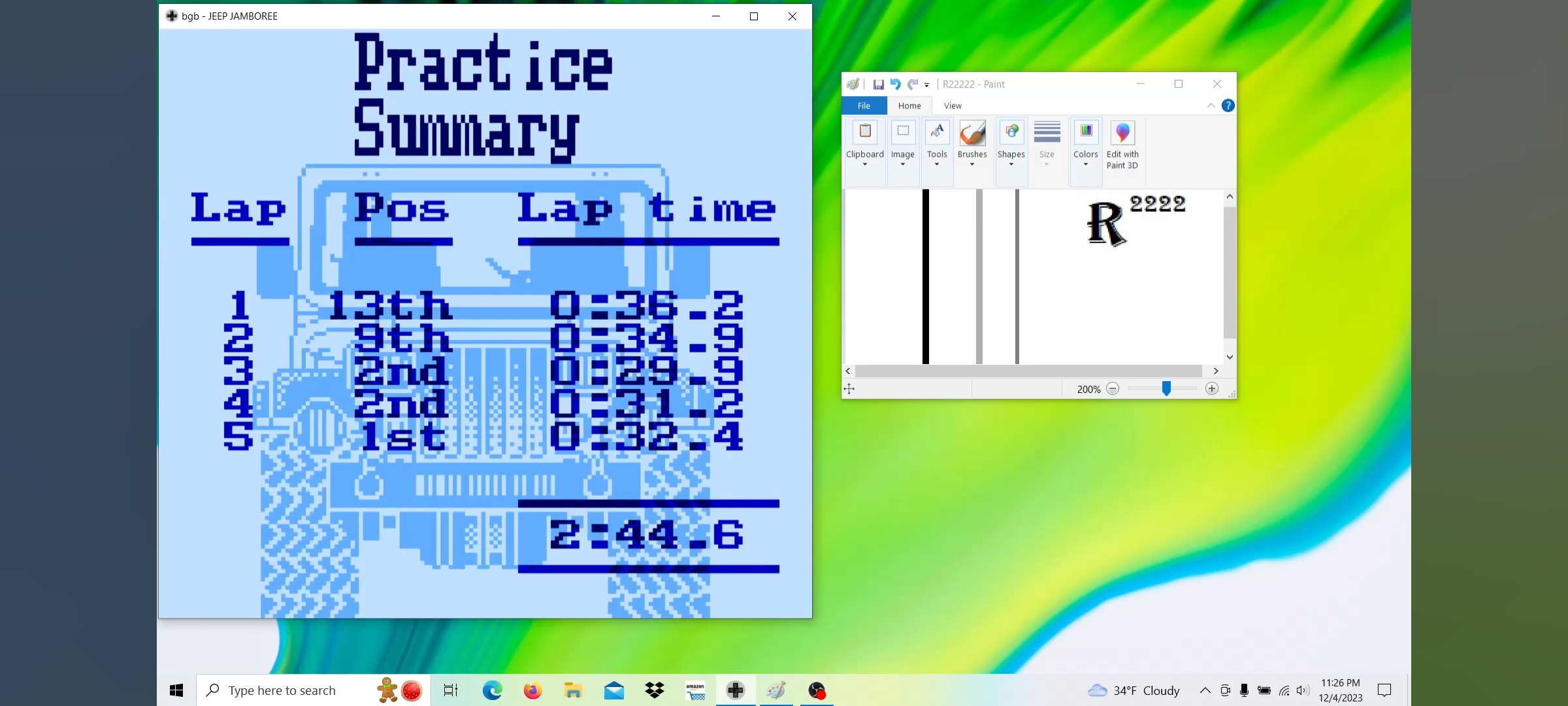Click the total time '2:44.6' in bgb
This screenshot has width=1568, height=706.
click(647, 535)
